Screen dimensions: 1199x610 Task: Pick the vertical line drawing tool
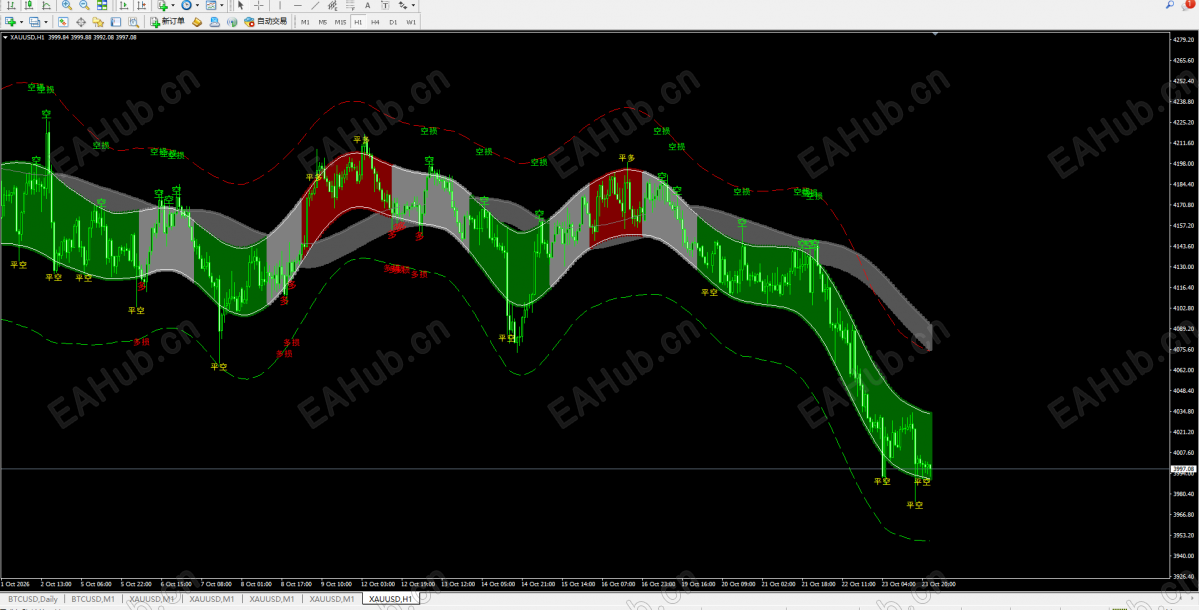[x=280, y=5]
